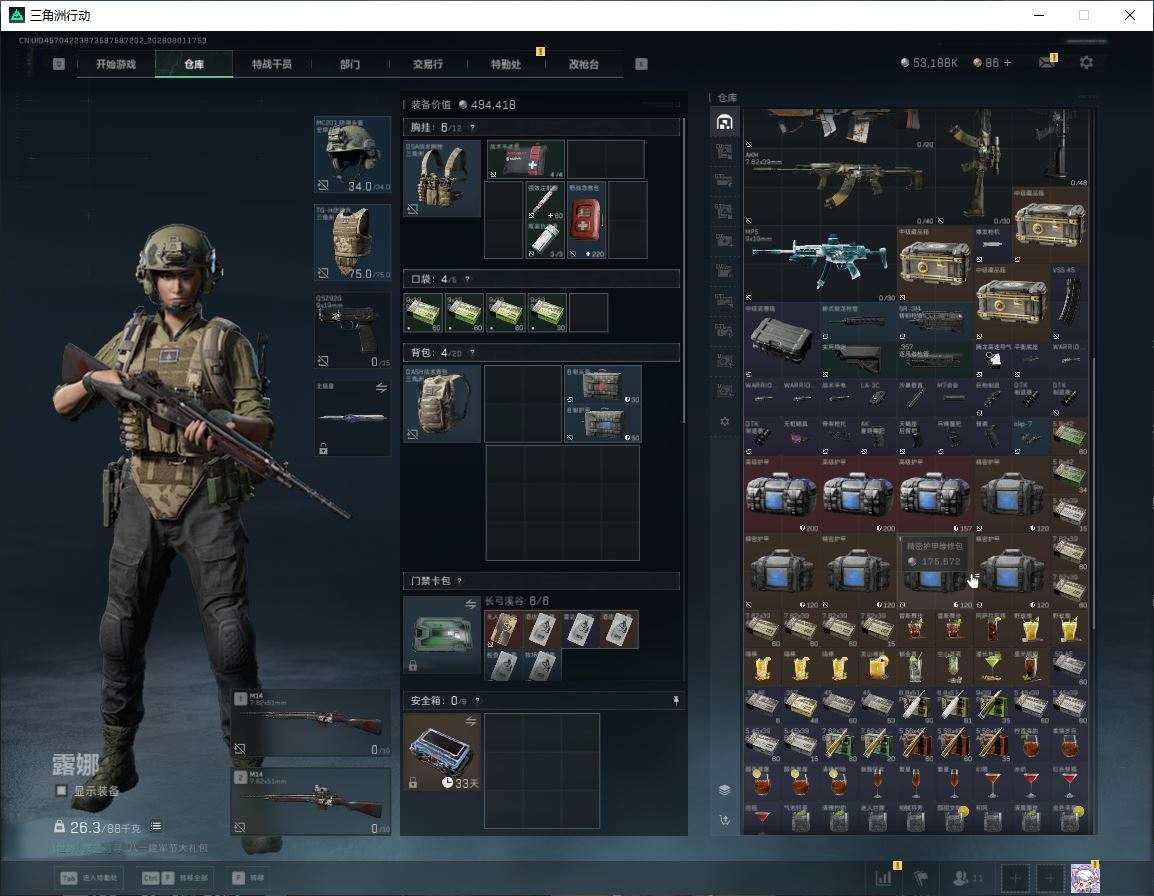Select the tactical medkit pouch 4/4
This screenshot has height=896, width=1154.
tap(525, 159)
